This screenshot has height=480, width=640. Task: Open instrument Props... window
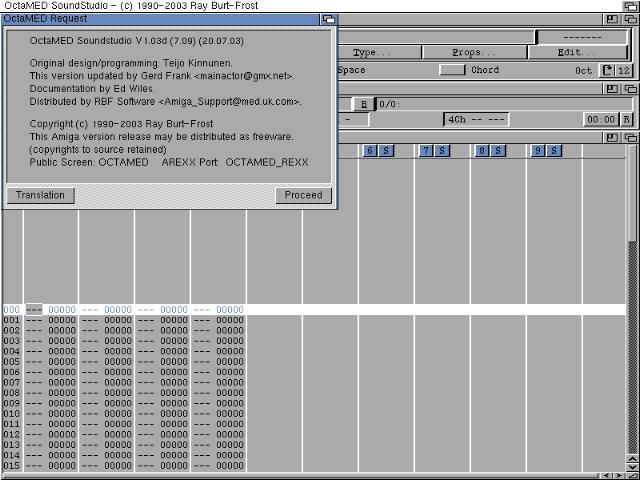click(x=474, y=52)
